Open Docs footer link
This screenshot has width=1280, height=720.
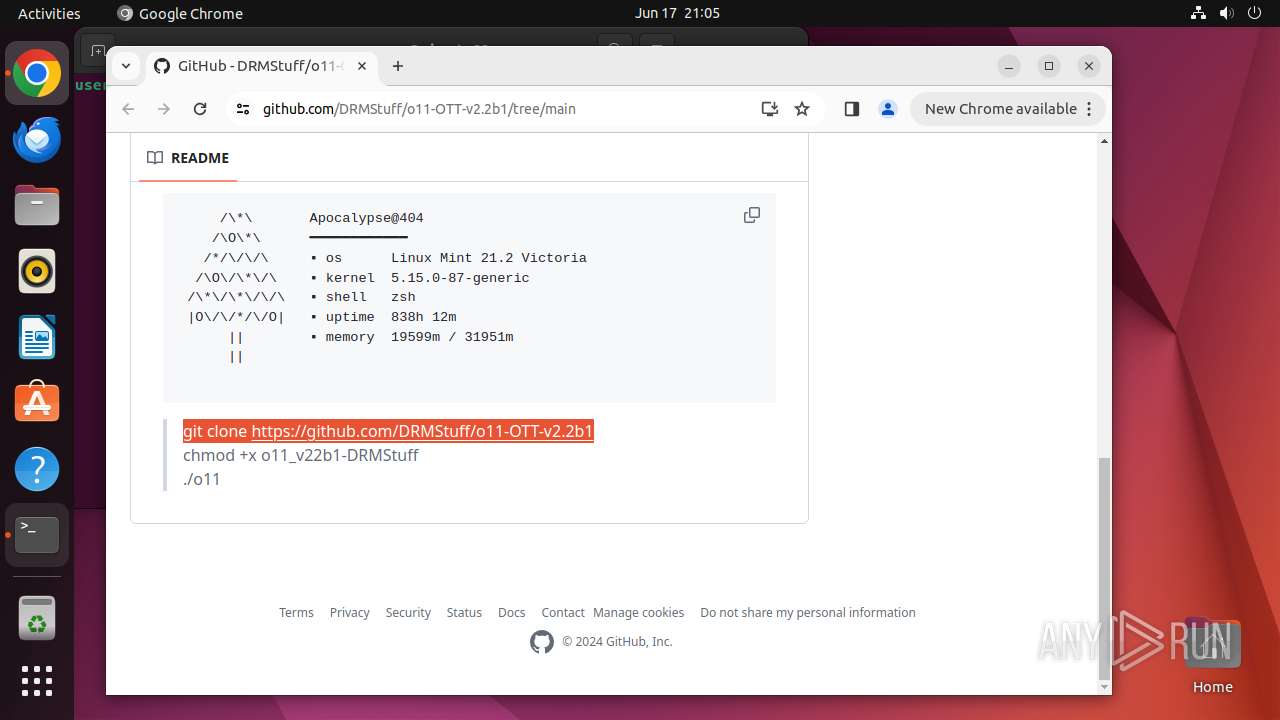click(x=512, y=612)
